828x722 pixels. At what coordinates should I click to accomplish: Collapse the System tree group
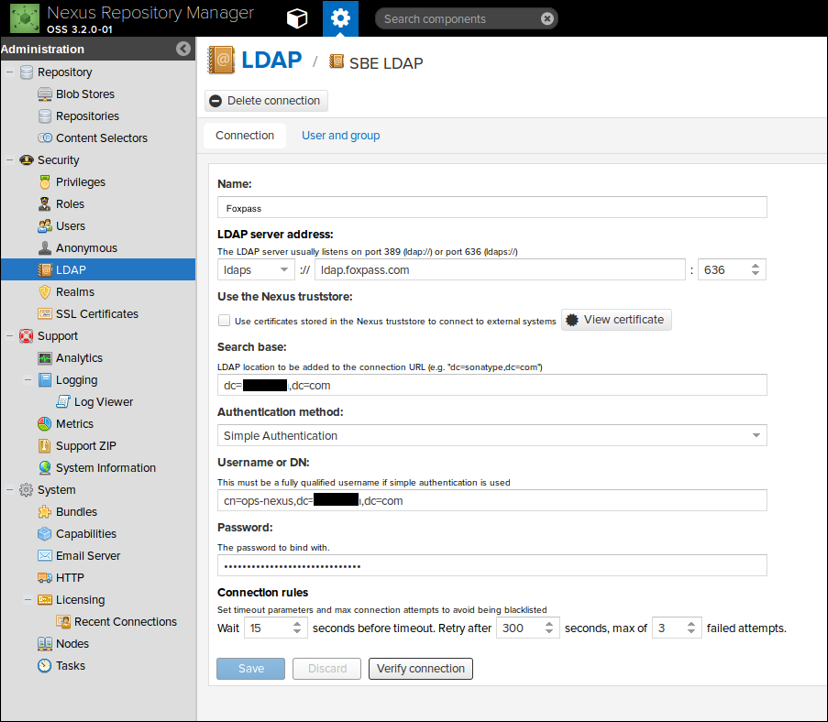pos(10,490)
